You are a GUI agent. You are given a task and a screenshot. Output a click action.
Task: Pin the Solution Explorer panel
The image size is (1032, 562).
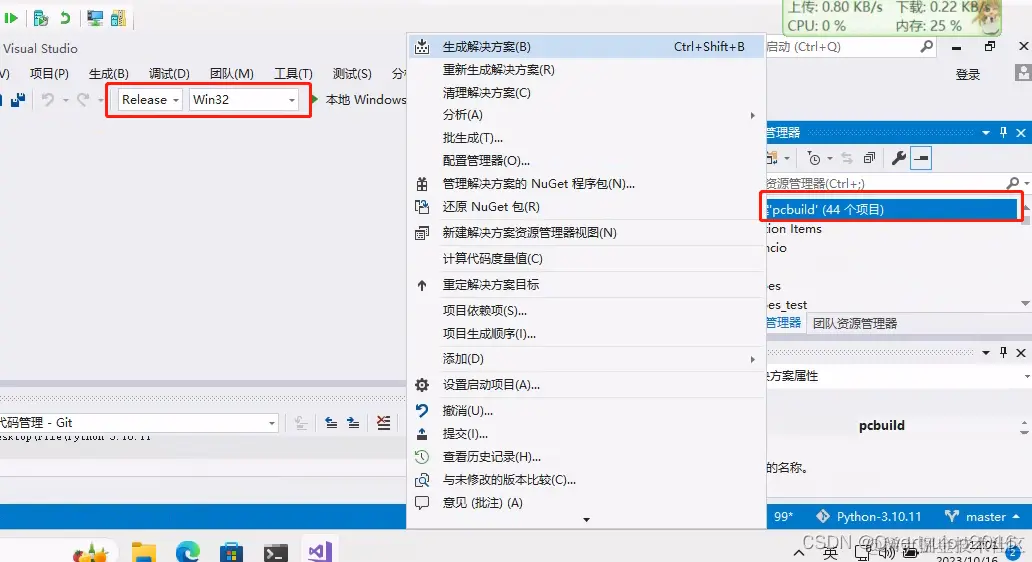click(1003, 132)
